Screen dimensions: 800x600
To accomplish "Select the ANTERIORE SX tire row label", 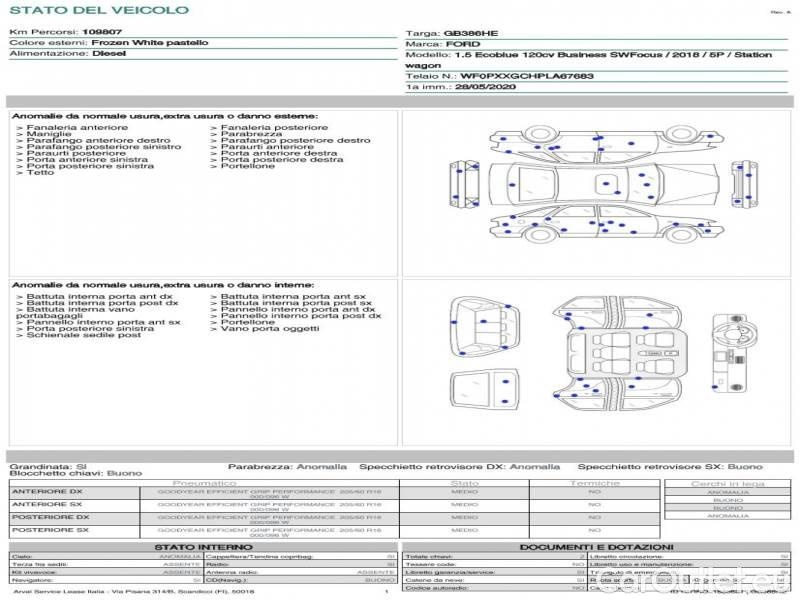I will (x=47, y=505).
